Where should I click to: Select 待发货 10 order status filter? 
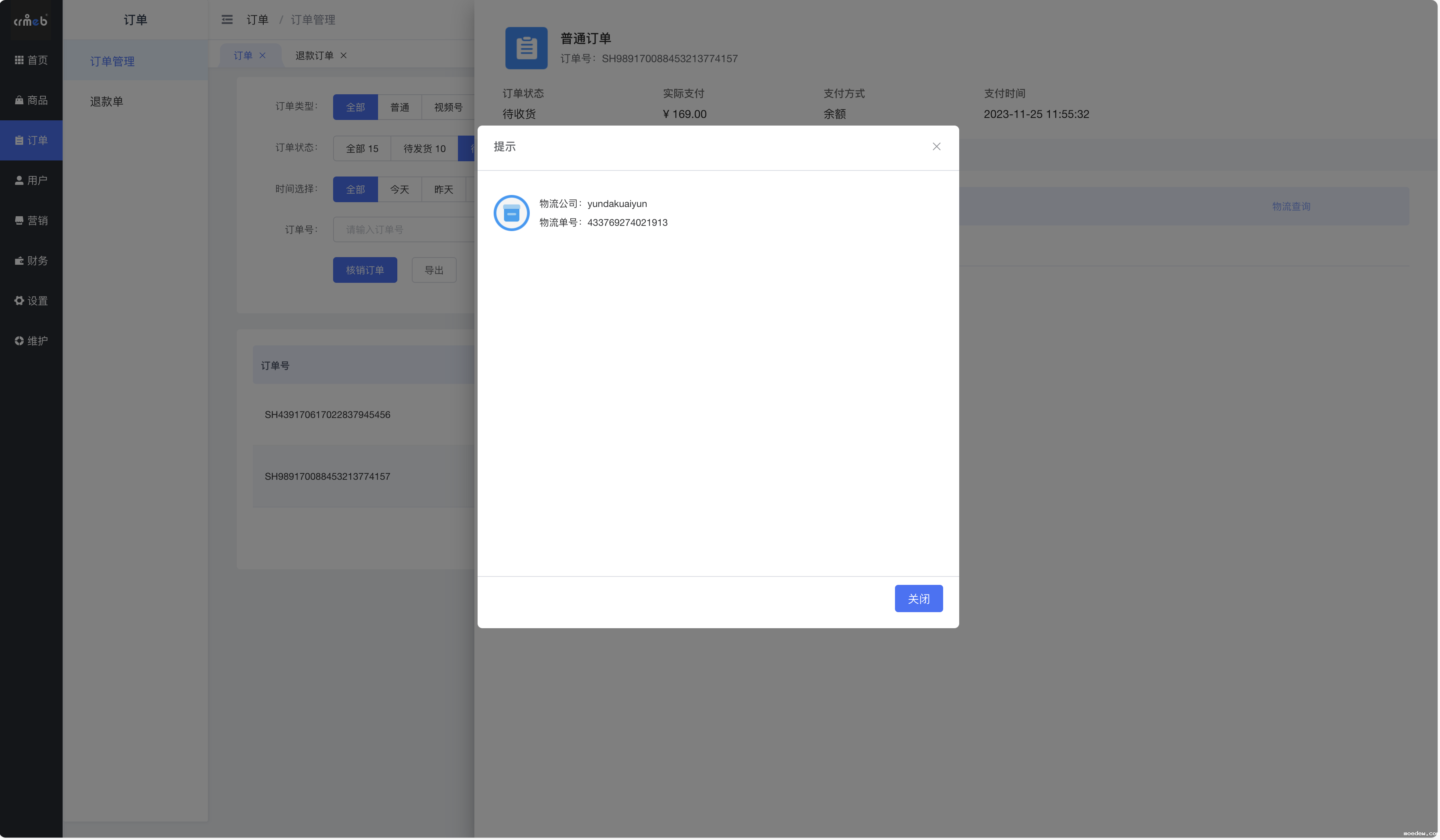click(x=424, y=148)
